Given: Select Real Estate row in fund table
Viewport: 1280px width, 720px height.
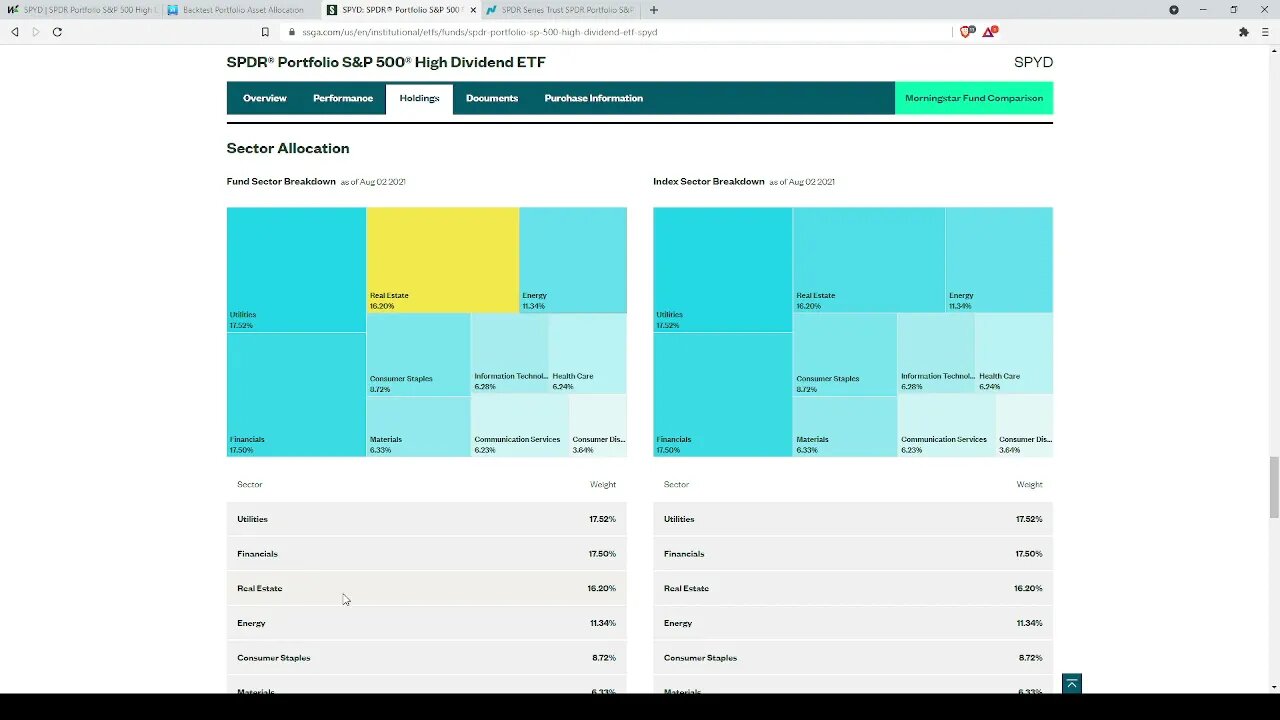Looking at the screenshot, I should pos(427,588).
